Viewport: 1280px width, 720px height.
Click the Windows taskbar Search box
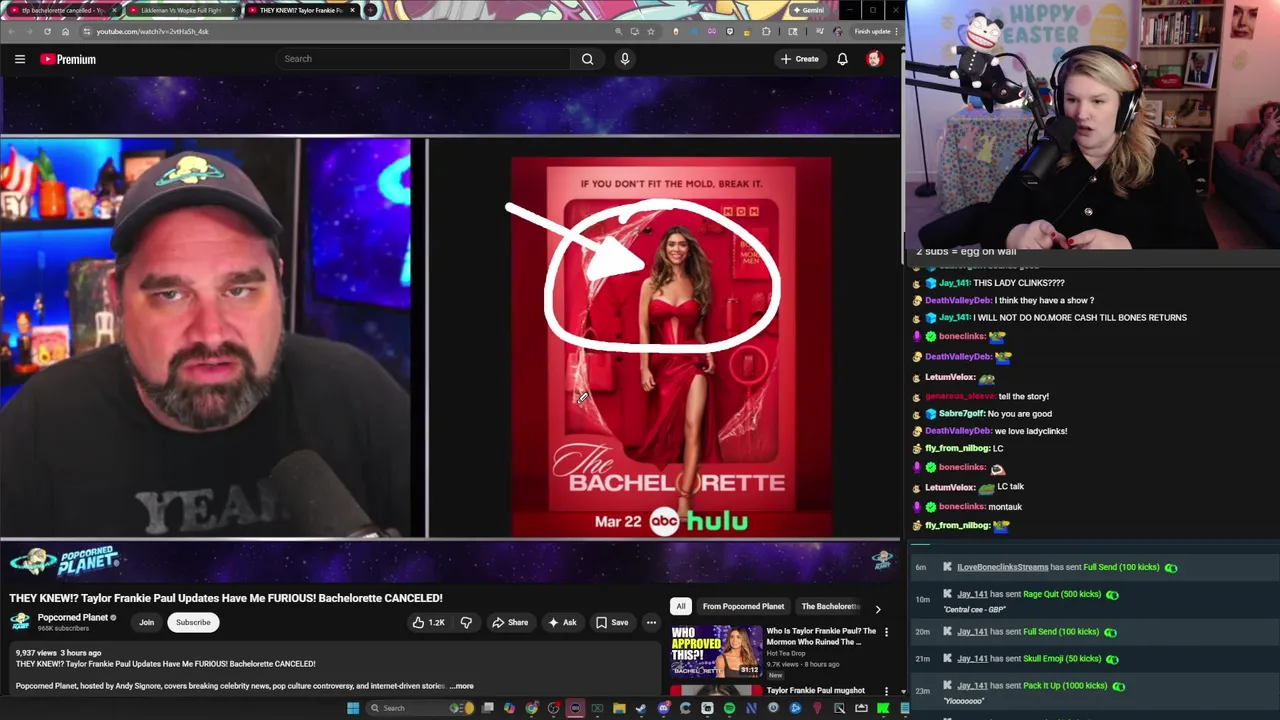pos(420,708)
